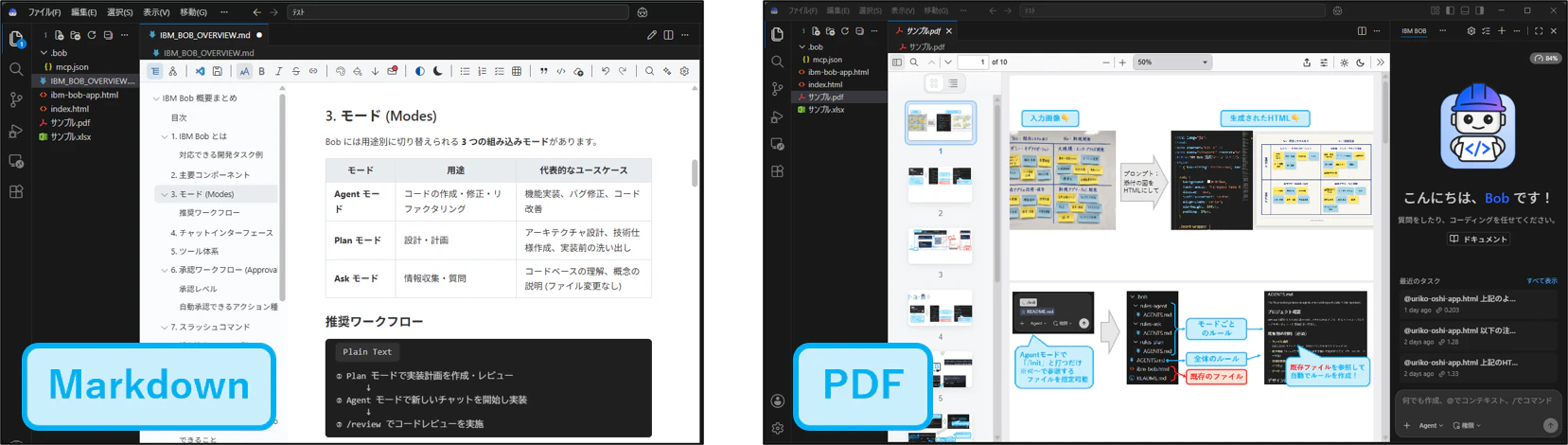Click the document structure tree icon in Markdown toolbar
This screenshot has width=1568, height=445.
[x=173, y=71]
